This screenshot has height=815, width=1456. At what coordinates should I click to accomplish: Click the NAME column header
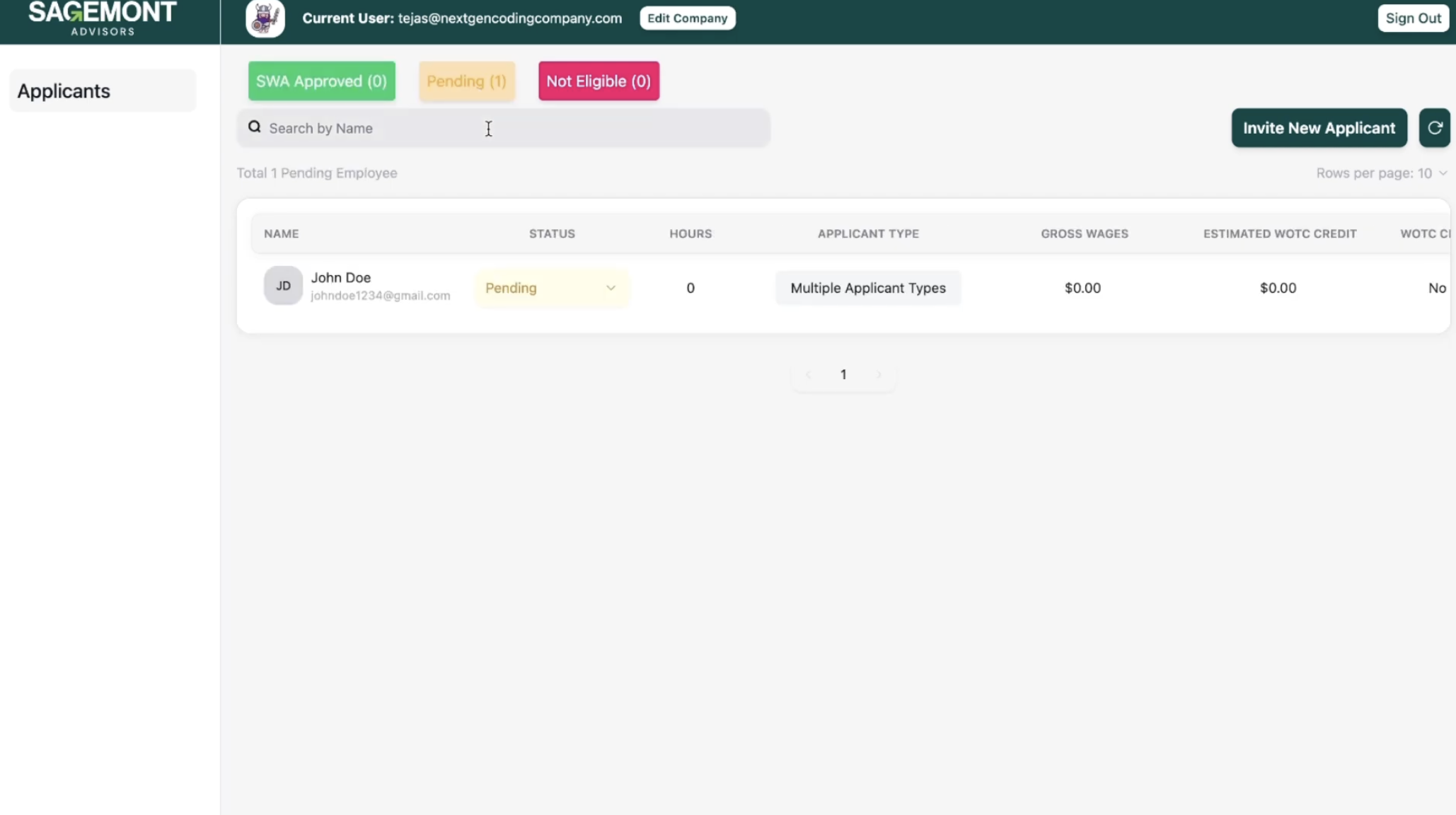pos(282,233)
